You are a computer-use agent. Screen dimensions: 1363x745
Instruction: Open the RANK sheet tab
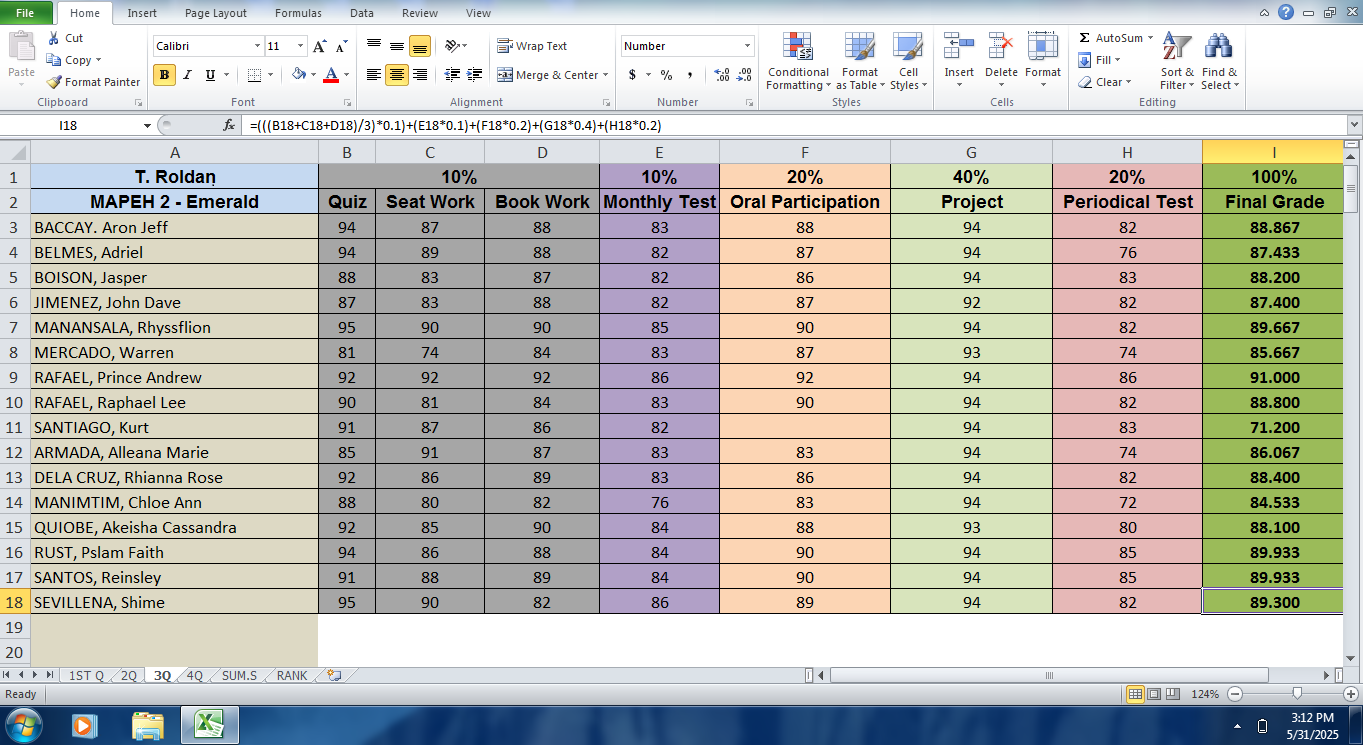coord(292,675)
